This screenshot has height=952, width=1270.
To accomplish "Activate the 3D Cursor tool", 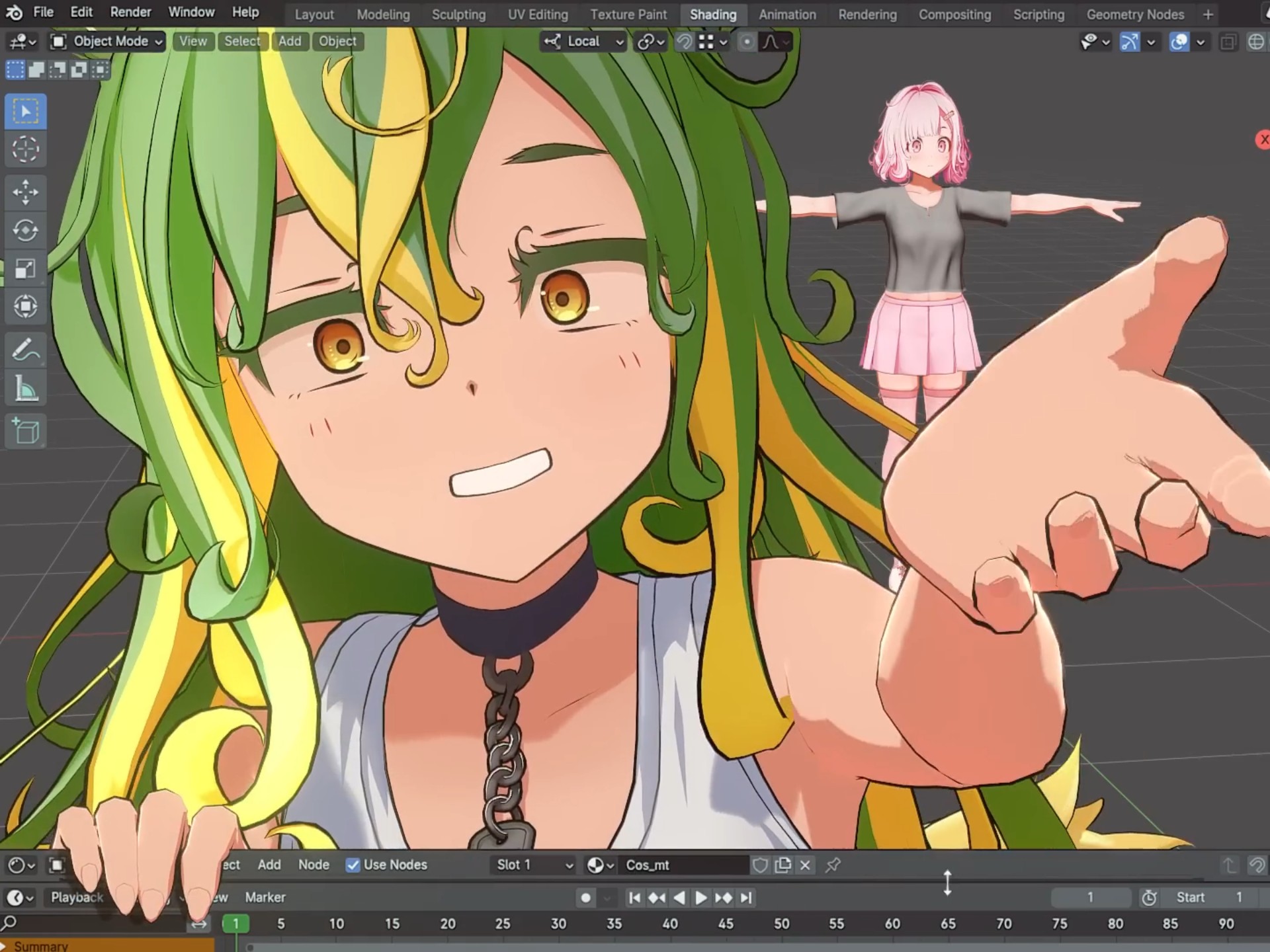I will click(x=26, y=149).
